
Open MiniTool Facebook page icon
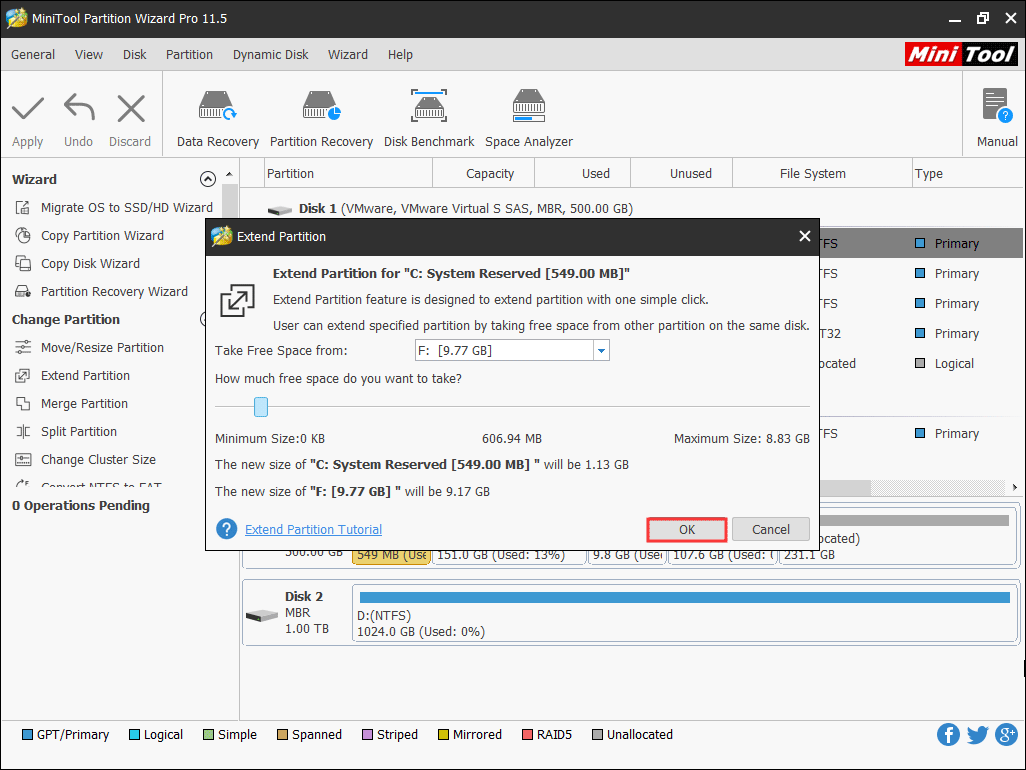[x=948, y=735]
